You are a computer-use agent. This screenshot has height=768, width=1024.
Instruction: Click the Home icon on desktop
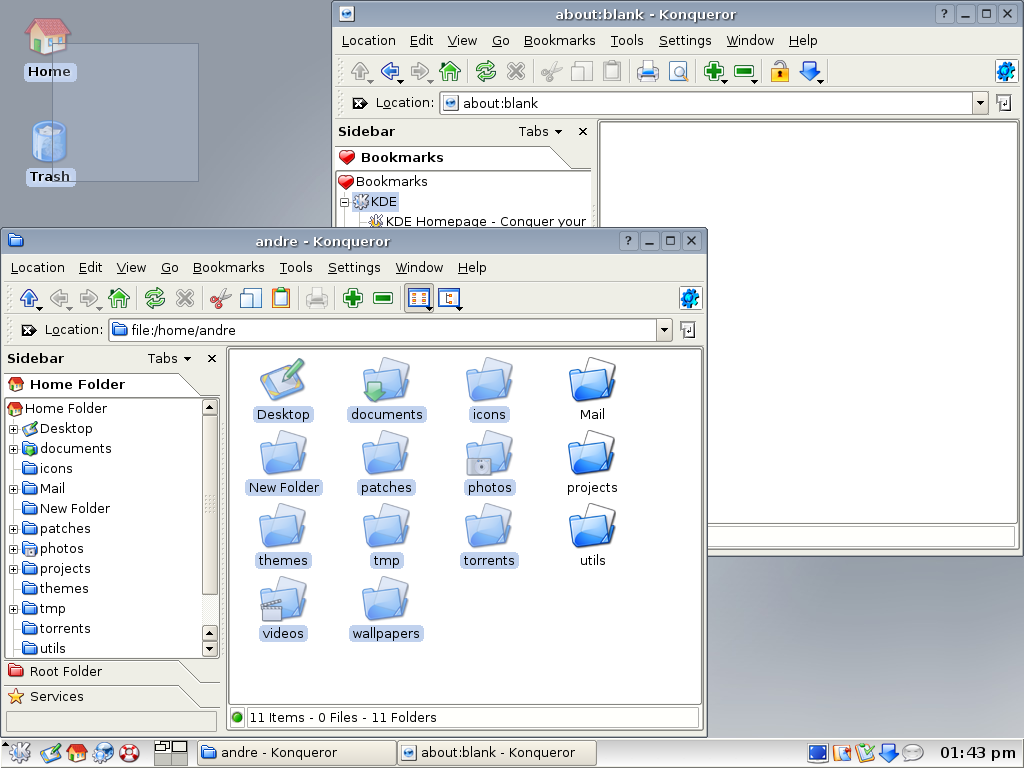coord(49,49)
